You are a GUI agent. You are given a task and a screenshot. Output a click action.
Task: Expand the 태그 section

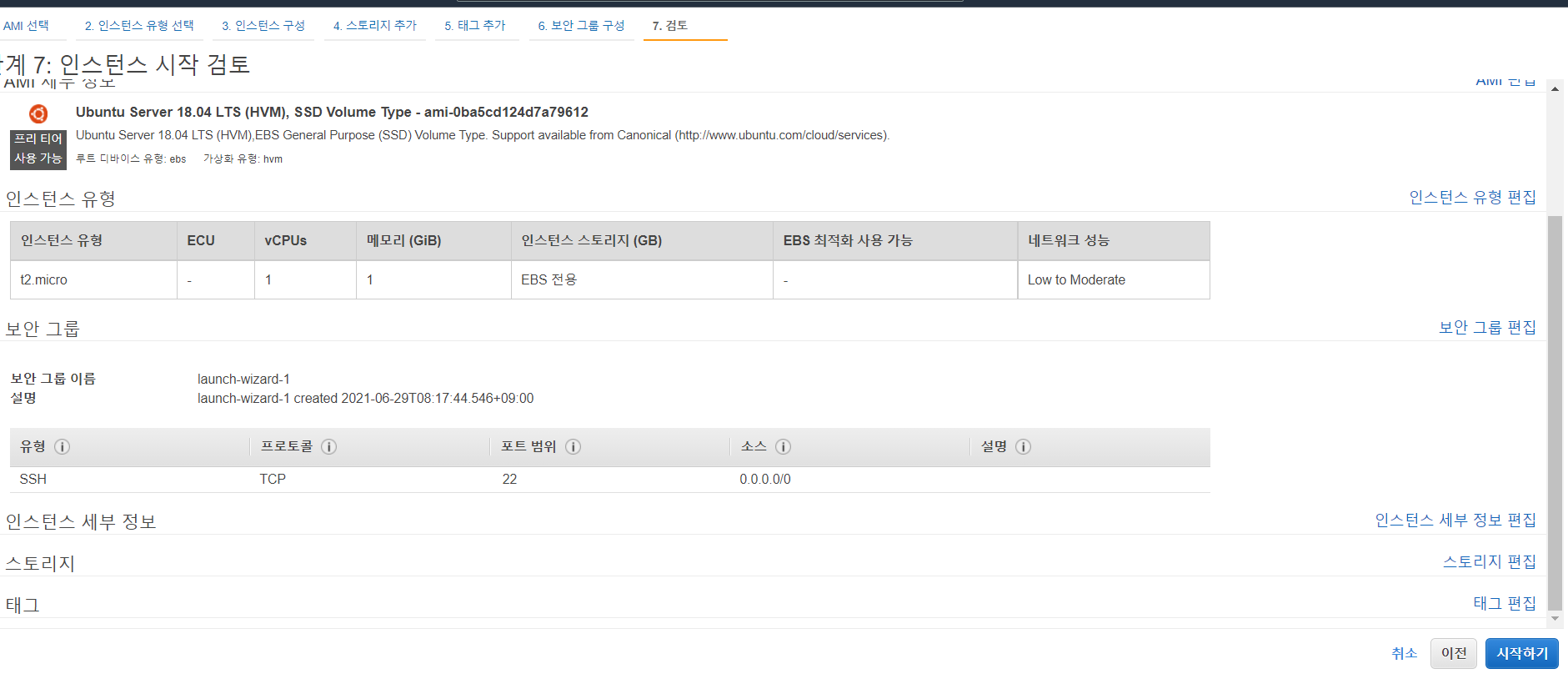click(23, 606)
